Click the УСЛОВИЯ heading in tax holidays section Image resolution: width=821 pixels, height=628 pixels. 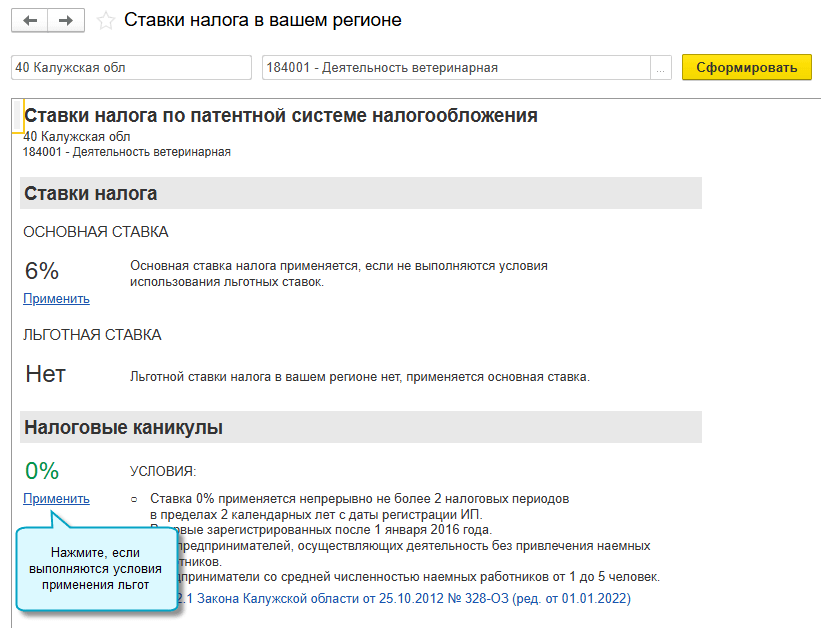pyautogui.click(x=156, y=470)
